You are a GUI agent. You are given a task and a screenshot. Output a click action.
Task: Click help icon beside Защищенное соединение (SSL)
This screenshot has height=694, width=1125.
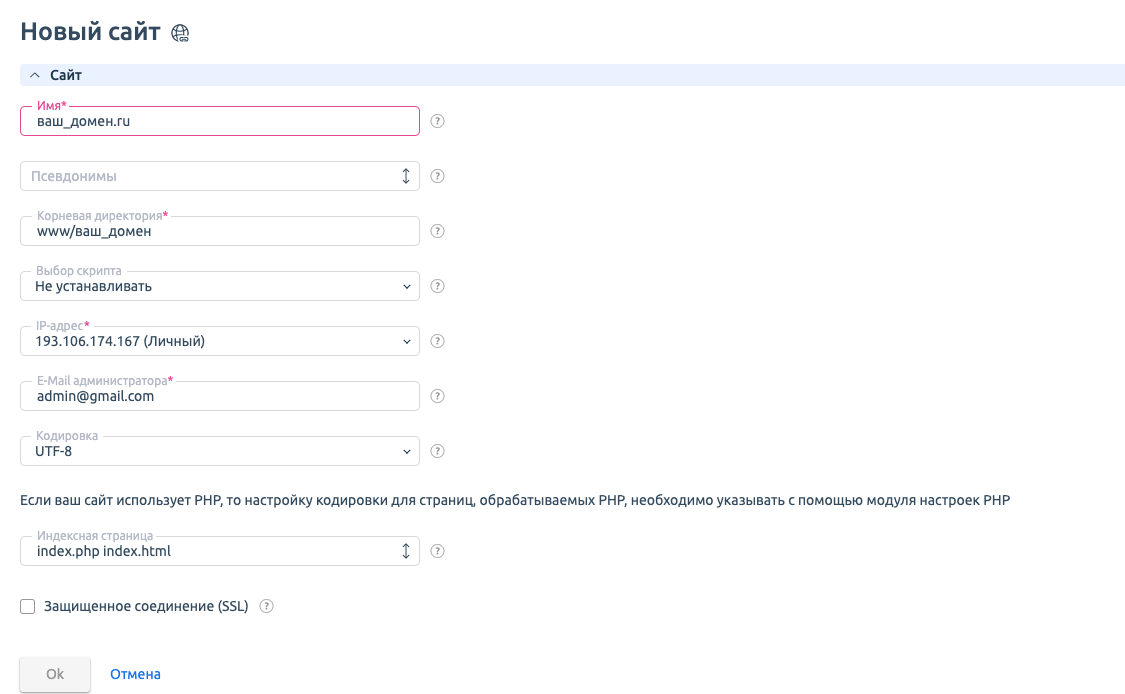tap(267, 606)
